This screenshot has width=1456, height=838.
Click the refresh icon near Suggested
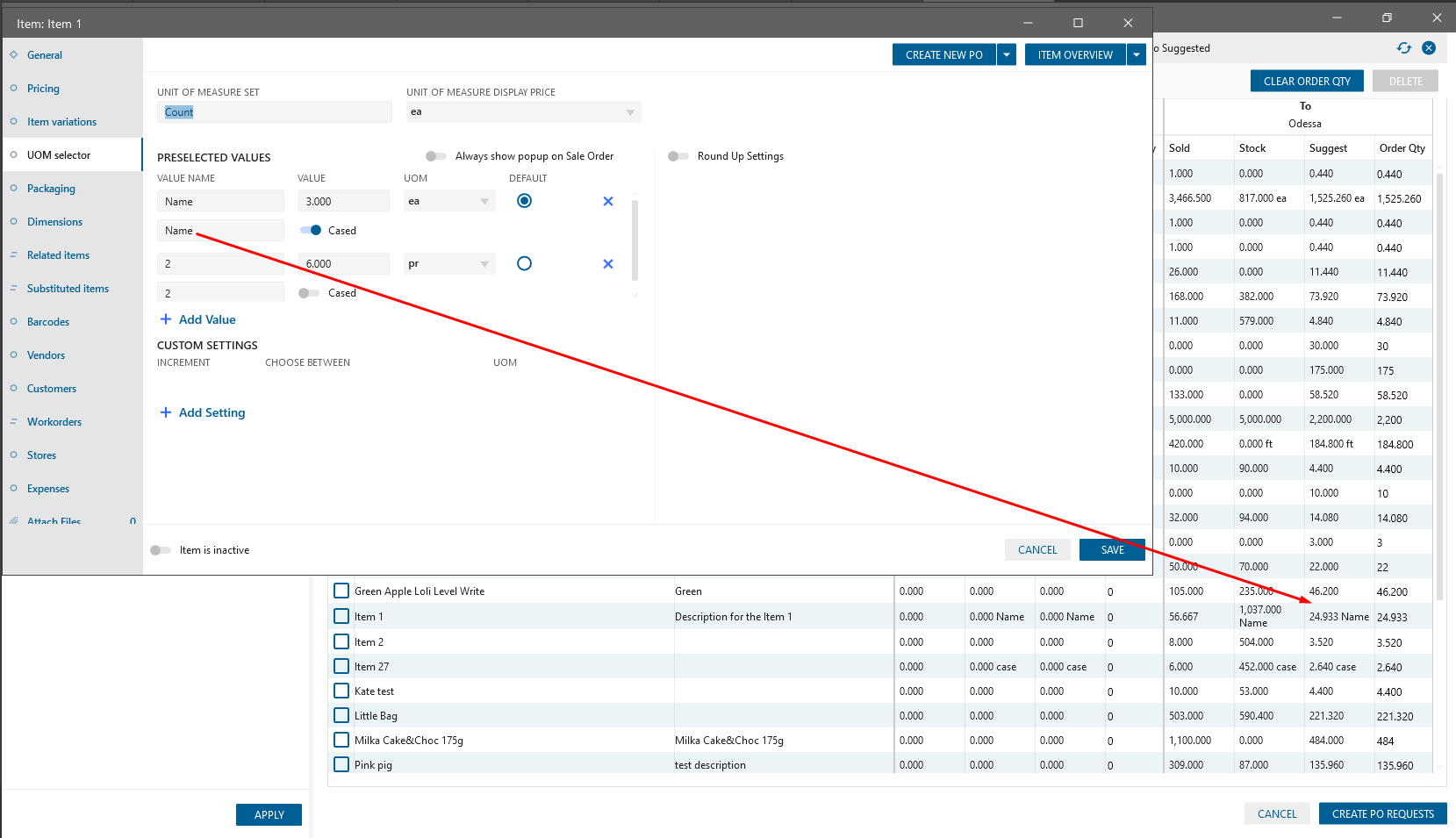(1404, 48)
